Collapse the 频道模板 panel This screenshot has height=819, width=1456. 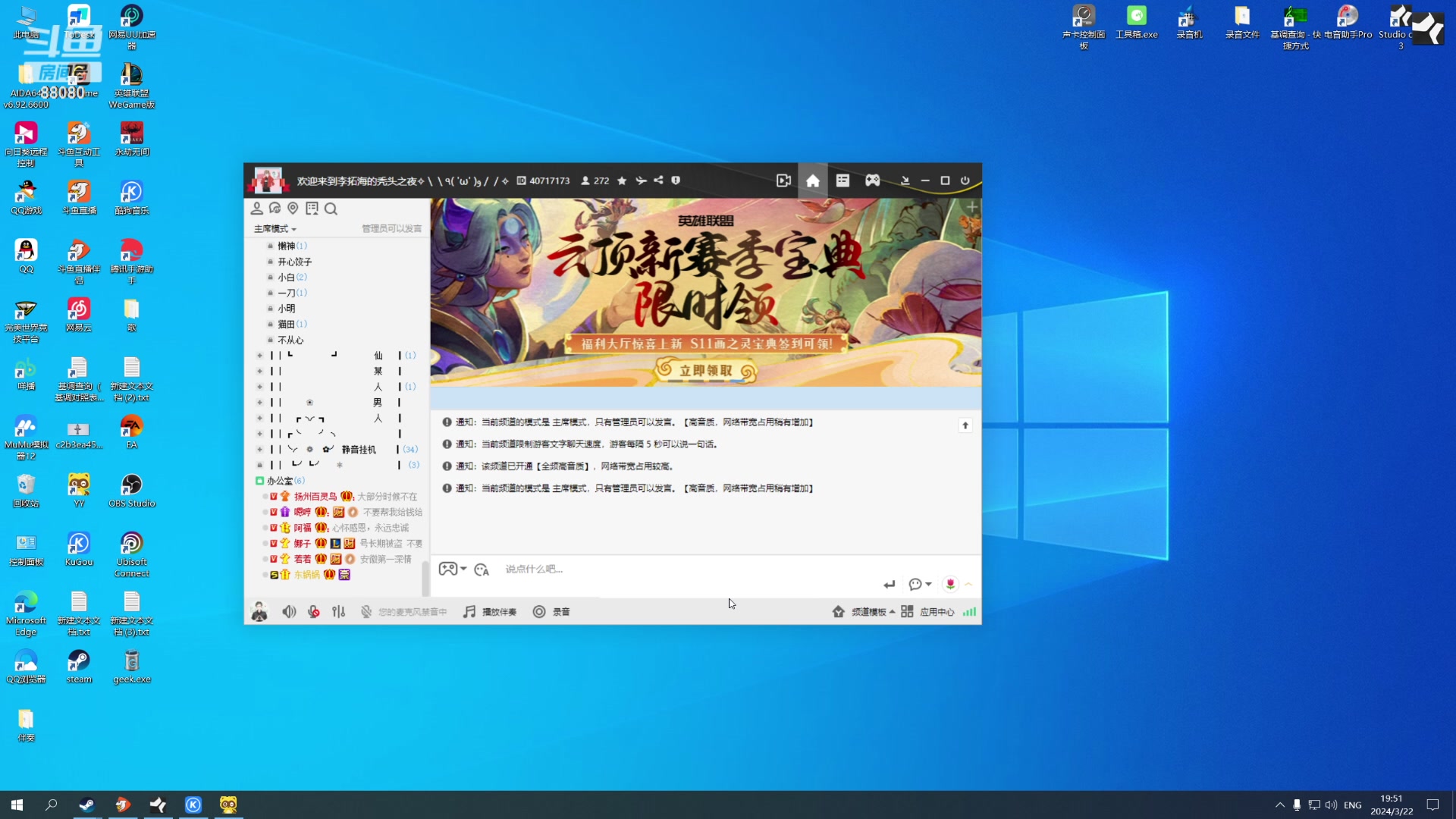pyautogui.click(x=892, y=611)
